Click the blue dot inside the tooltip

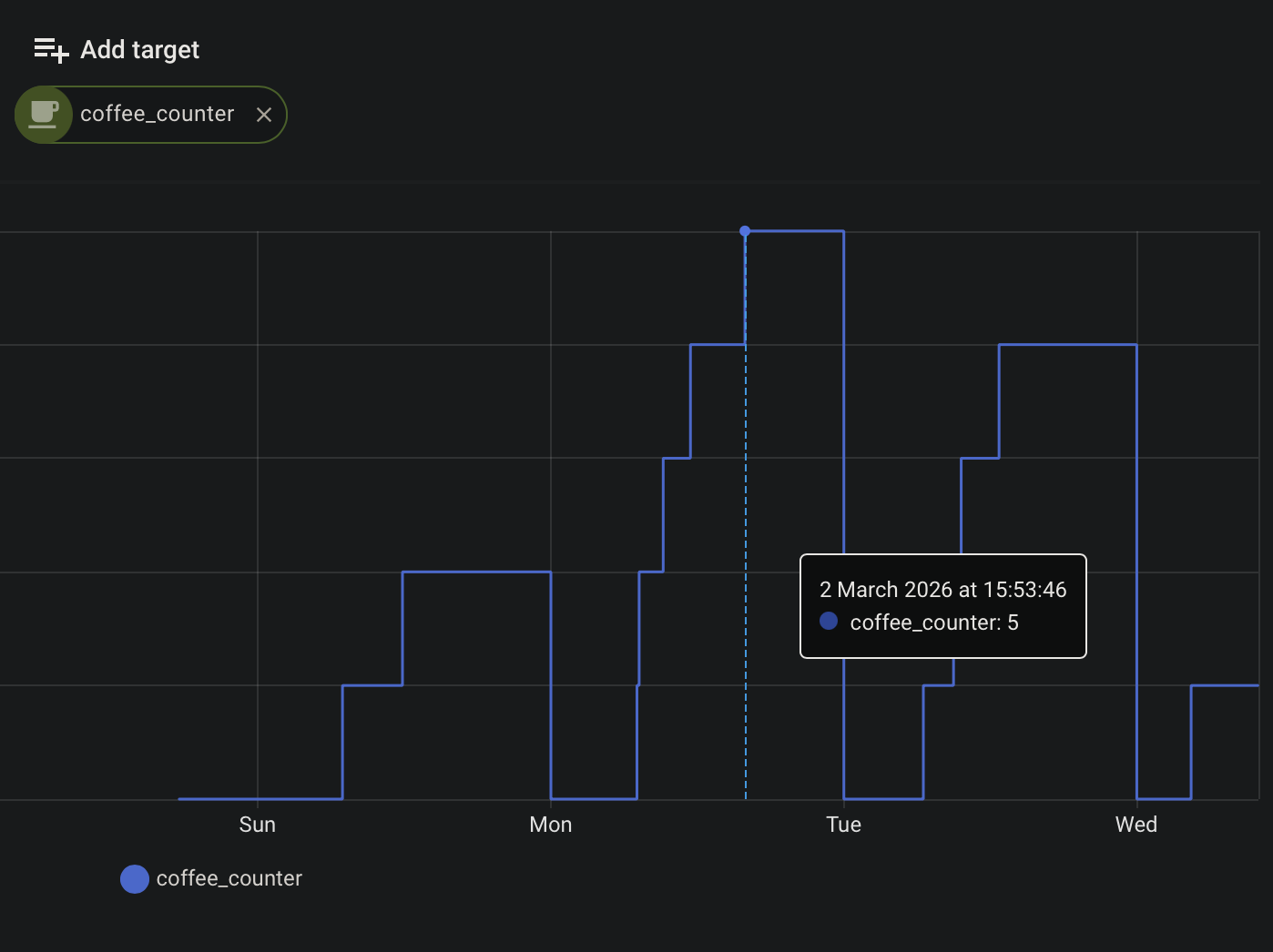829,621
